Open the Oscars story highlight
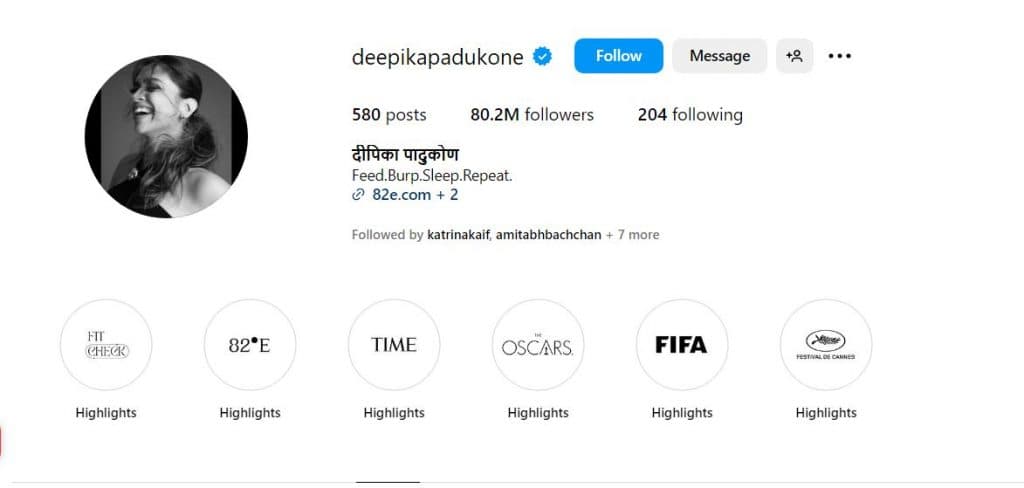 click(538, 345)
